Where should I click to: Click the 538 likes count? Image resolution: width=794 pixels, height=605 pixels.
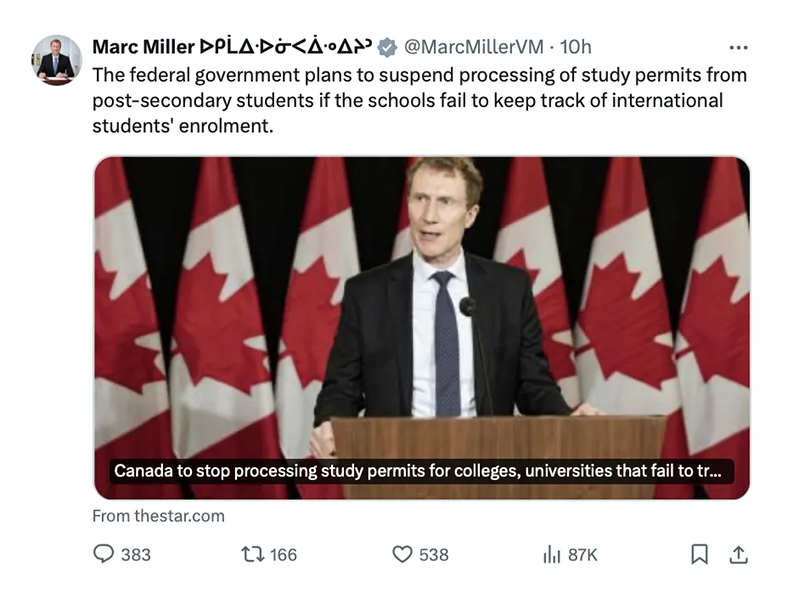[x=434, y=554]
